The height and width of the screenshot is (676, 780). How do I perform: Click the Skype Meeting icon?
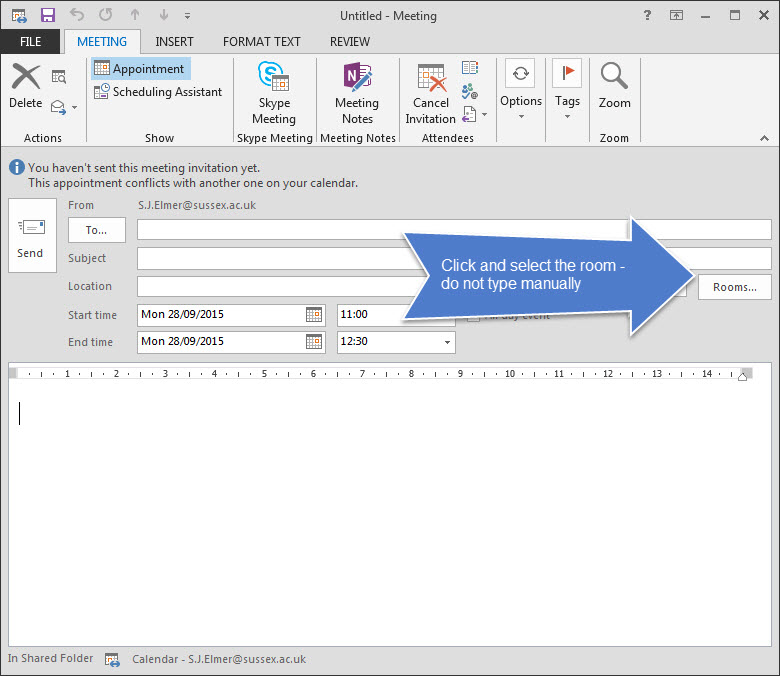tap(274, 76)
